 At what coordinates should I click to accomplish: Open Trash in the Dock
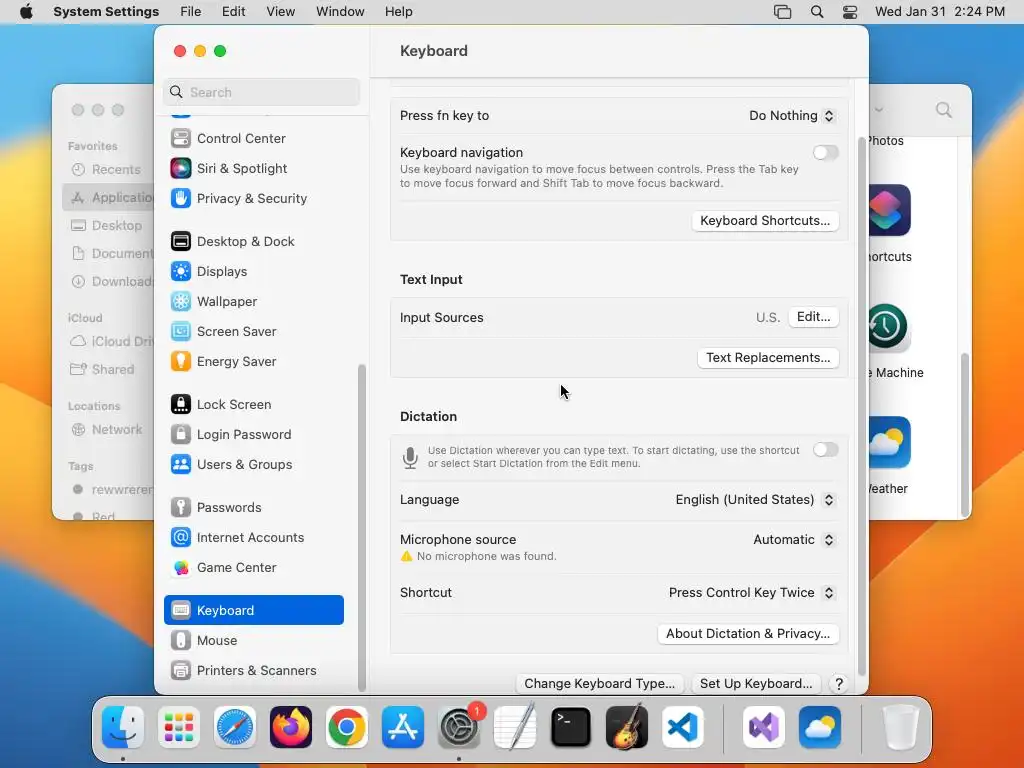coord(901,727)
